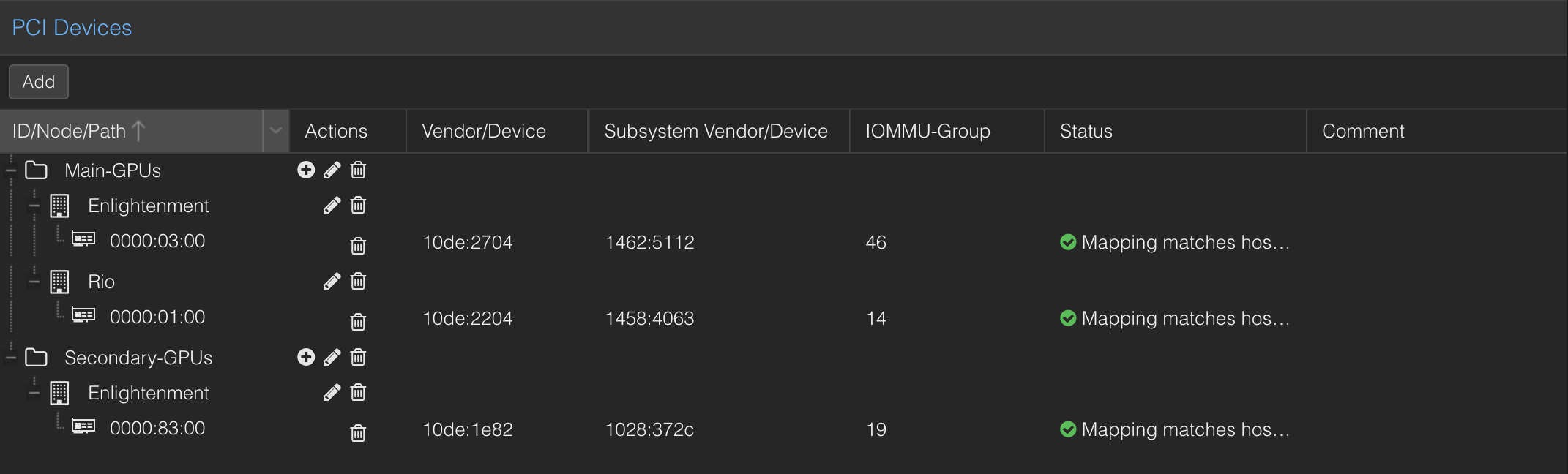
Task: Delete the Main-GPUs mapping trash icon
Action: pos(358,170)
